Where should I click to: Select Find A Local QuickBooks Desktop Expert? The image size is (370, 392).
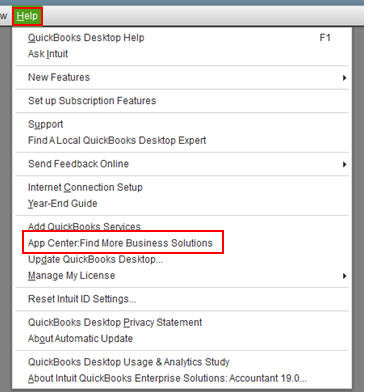click(182, 140)
